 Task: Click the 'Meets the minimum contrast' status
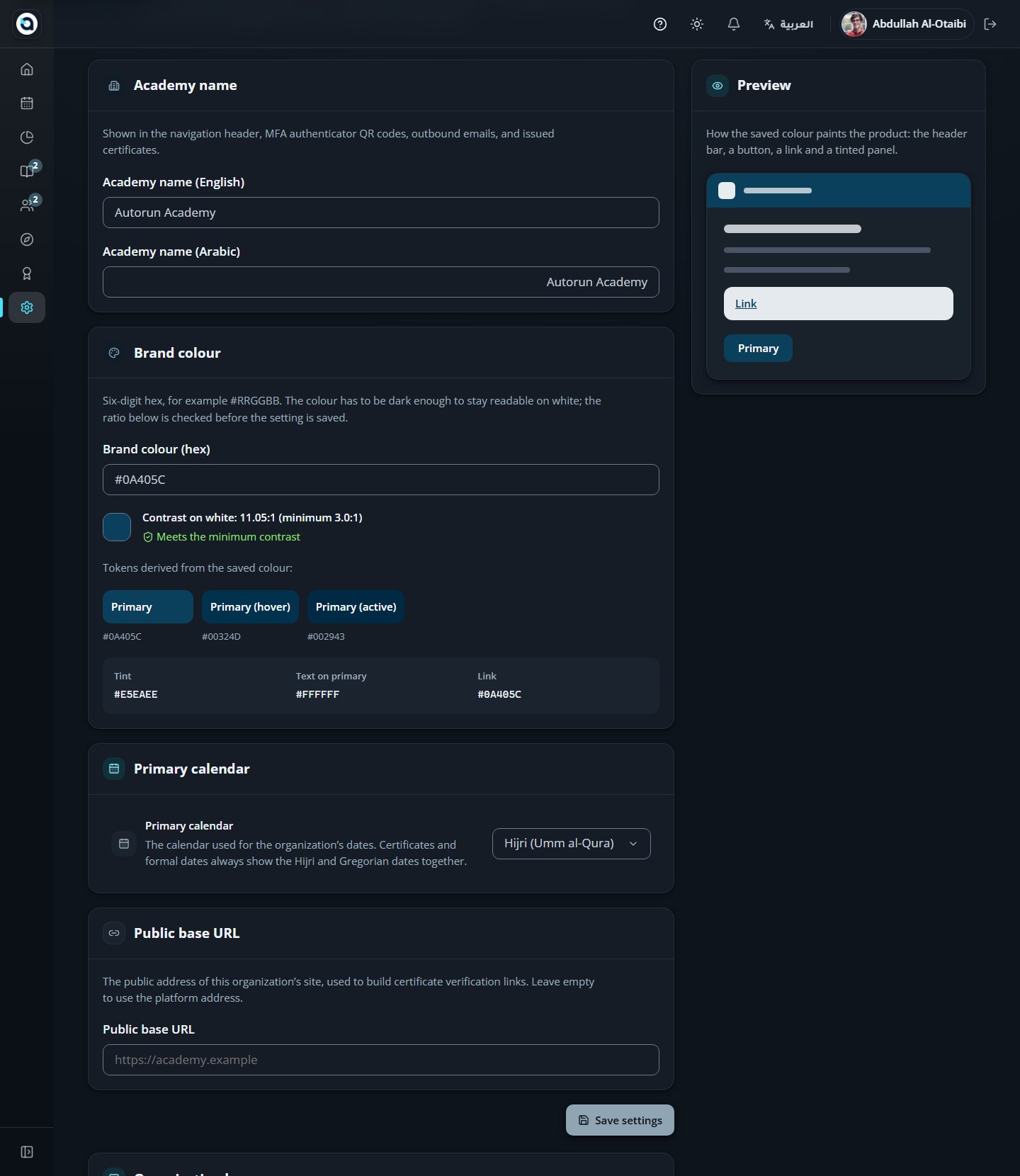click(222, 537)
